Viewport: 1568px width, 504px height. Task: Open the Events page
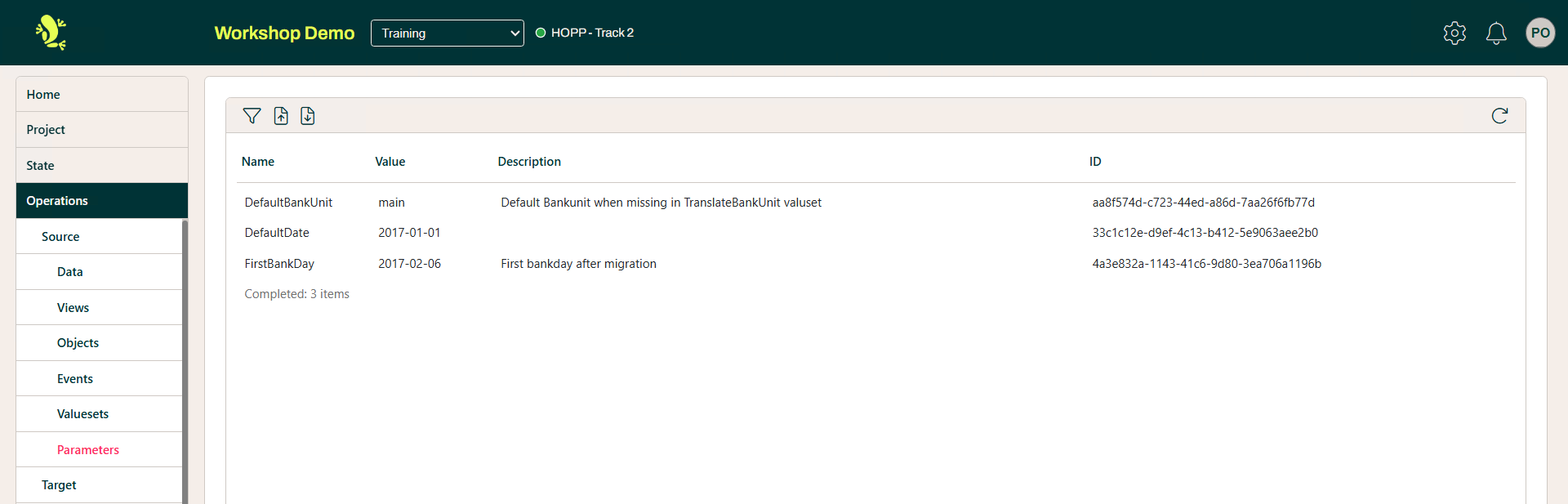click(x=99, y=379)
